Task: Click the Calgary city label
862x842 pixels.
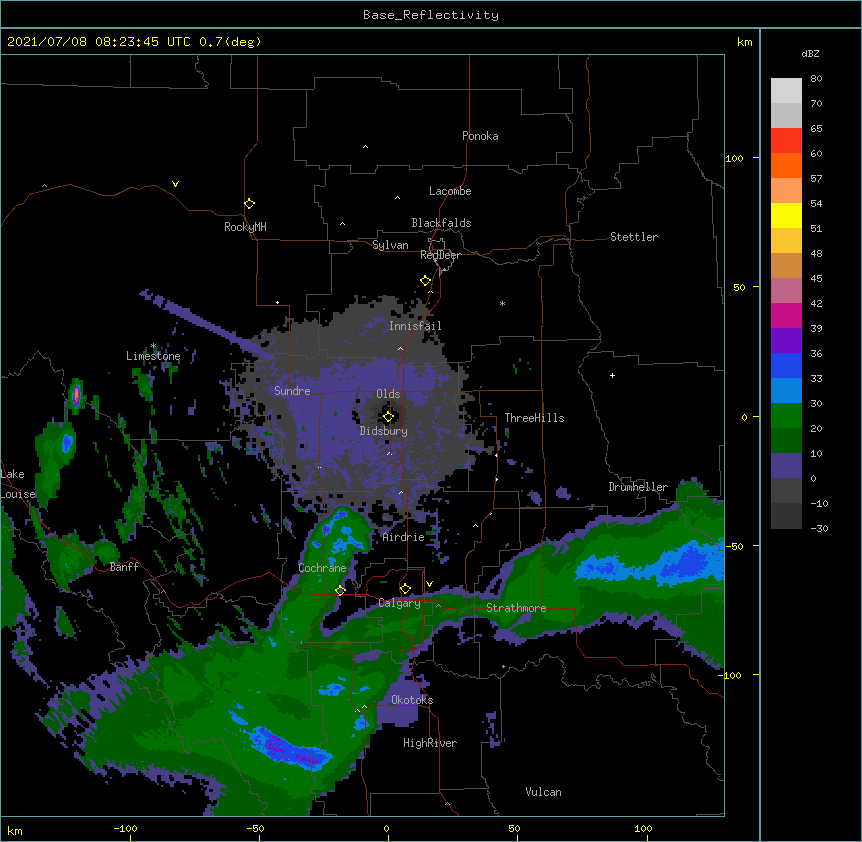Action: pos(400,603)
